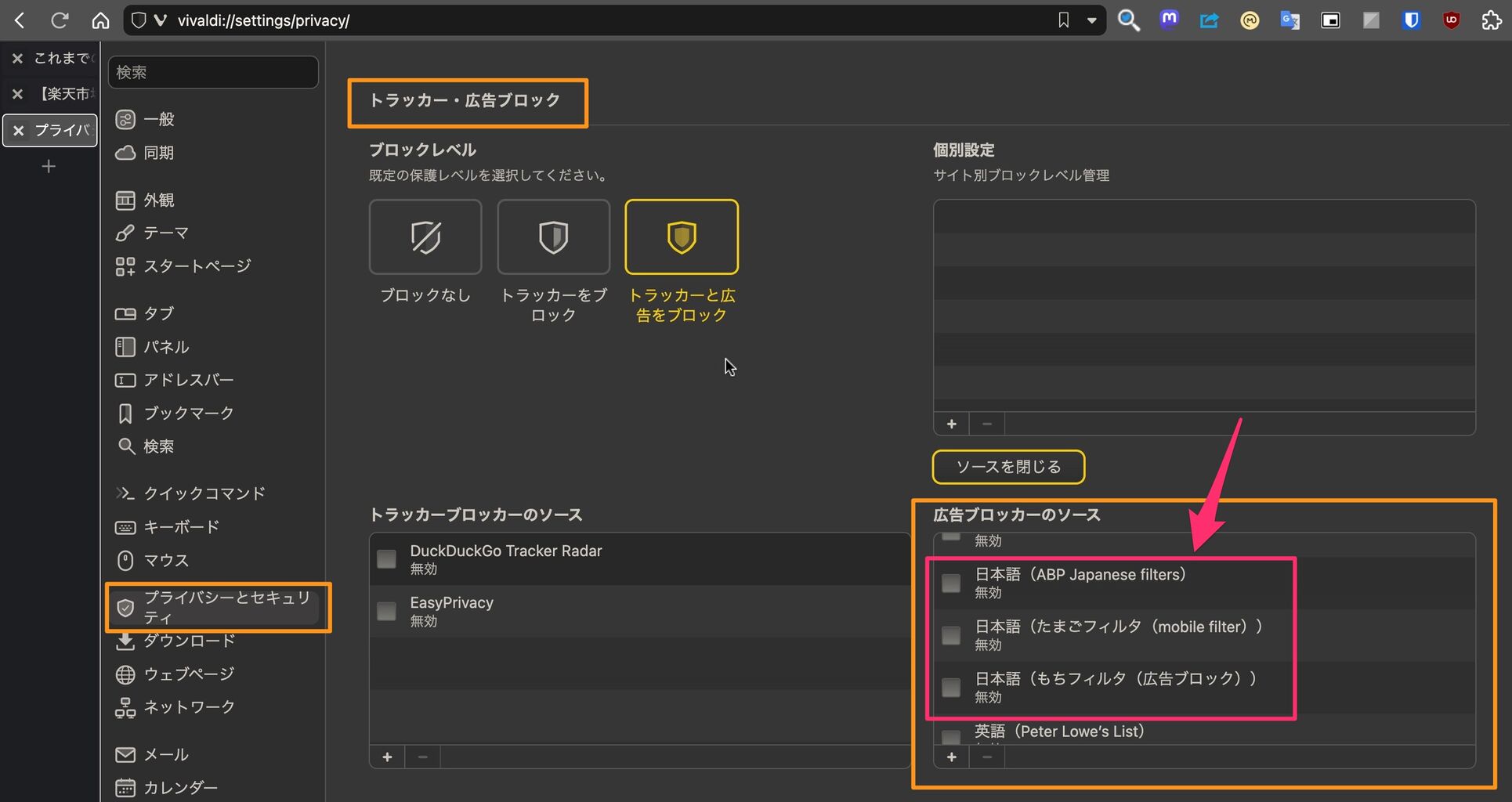The image size is (1512, 802).
Task: Open スタートページ settings section
Action: tap(183, 266)
